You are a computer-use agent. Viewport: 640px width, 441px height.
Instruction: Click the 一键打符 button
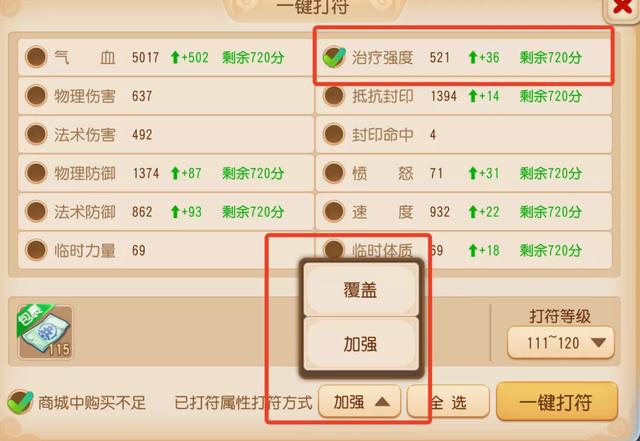pyautogui.click(x=556, y=402)
